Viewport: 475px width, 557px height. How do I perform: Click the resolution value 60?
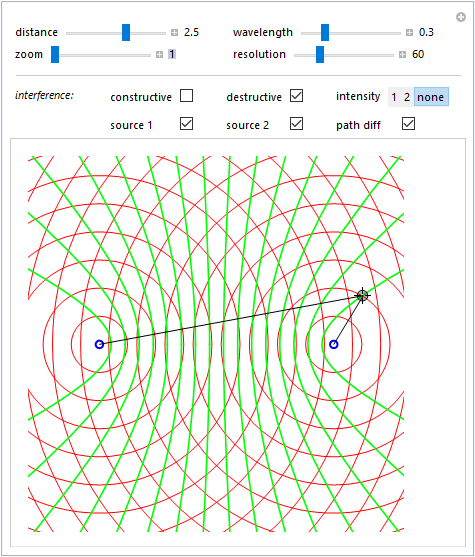click(418, 54)
